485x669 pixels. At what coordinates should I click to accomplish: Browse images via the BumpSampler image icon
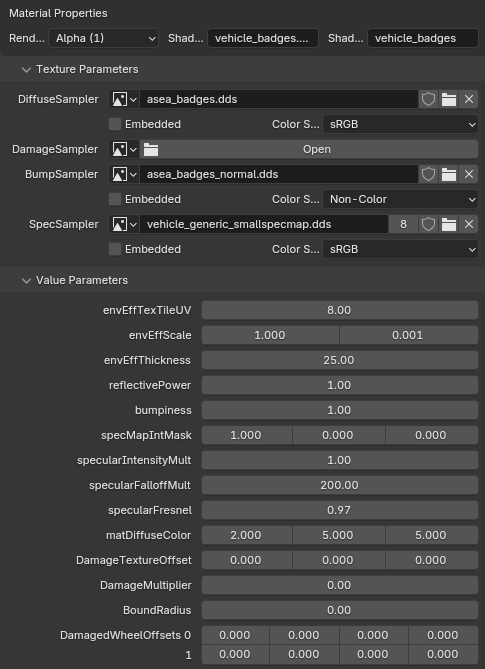coord(124,175)
